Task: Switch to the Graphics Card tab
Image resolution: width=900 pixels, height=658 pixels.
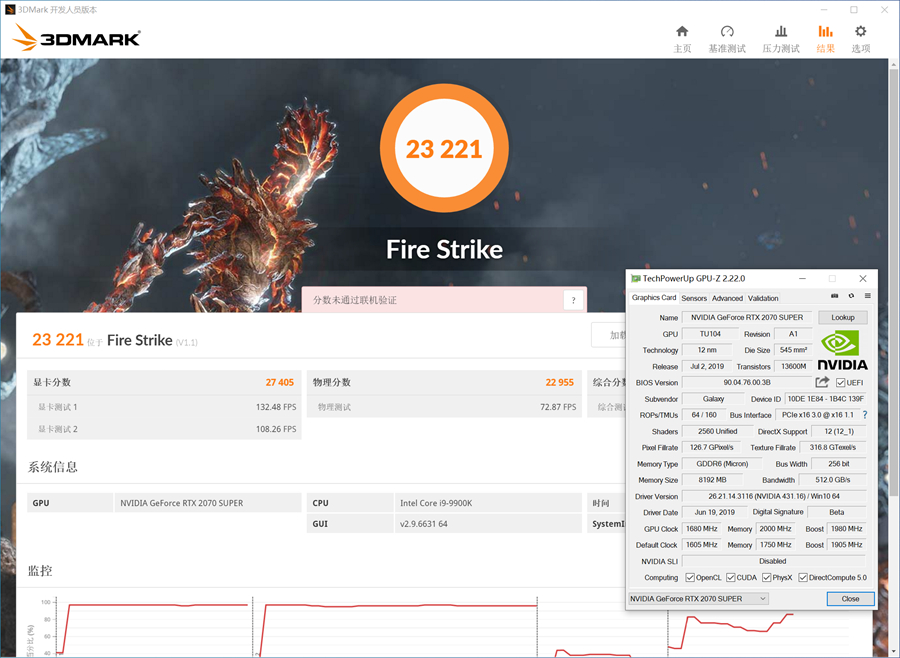Action: [x=654, y=297]
